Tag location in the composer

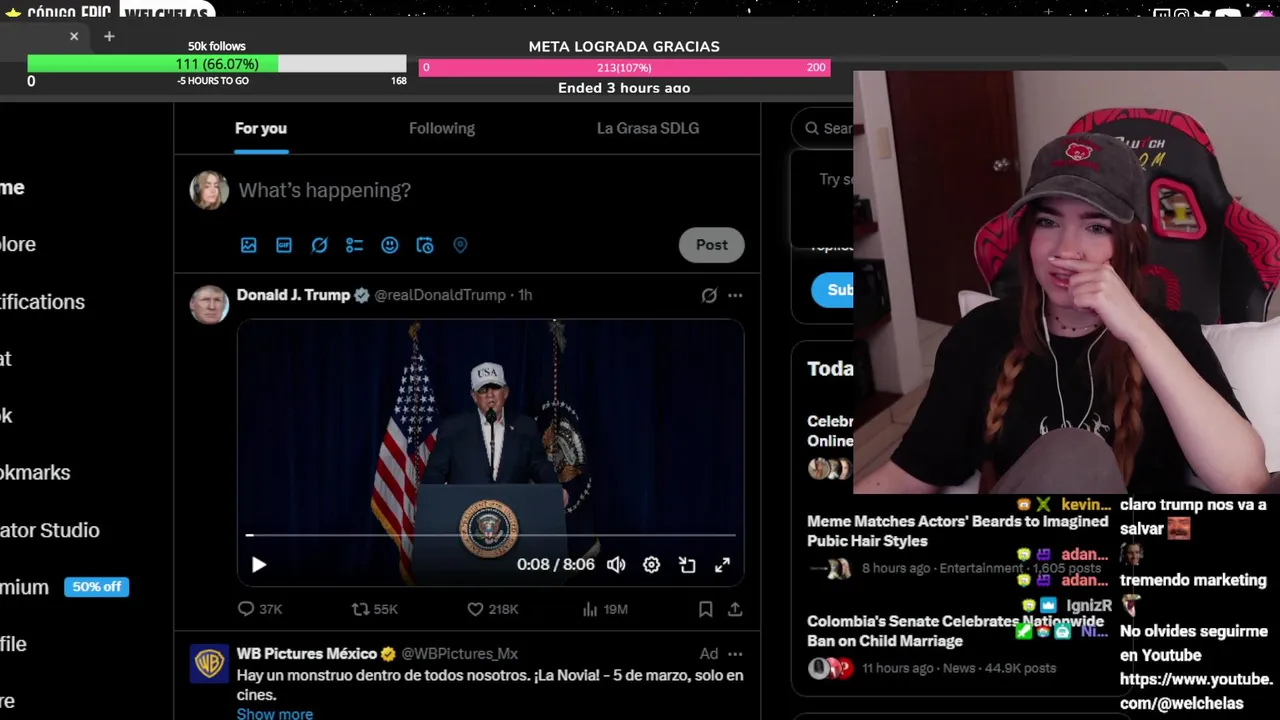[460, 245]
